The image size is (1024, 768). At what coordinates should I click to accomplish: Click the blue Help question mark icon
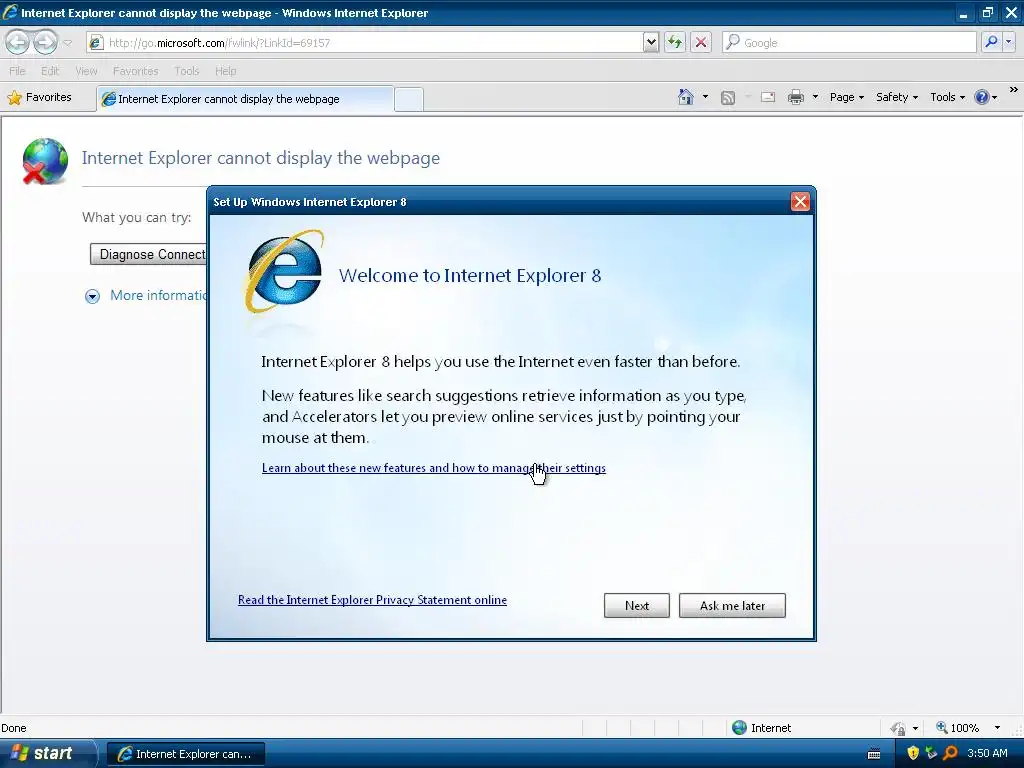pos(981,97)
